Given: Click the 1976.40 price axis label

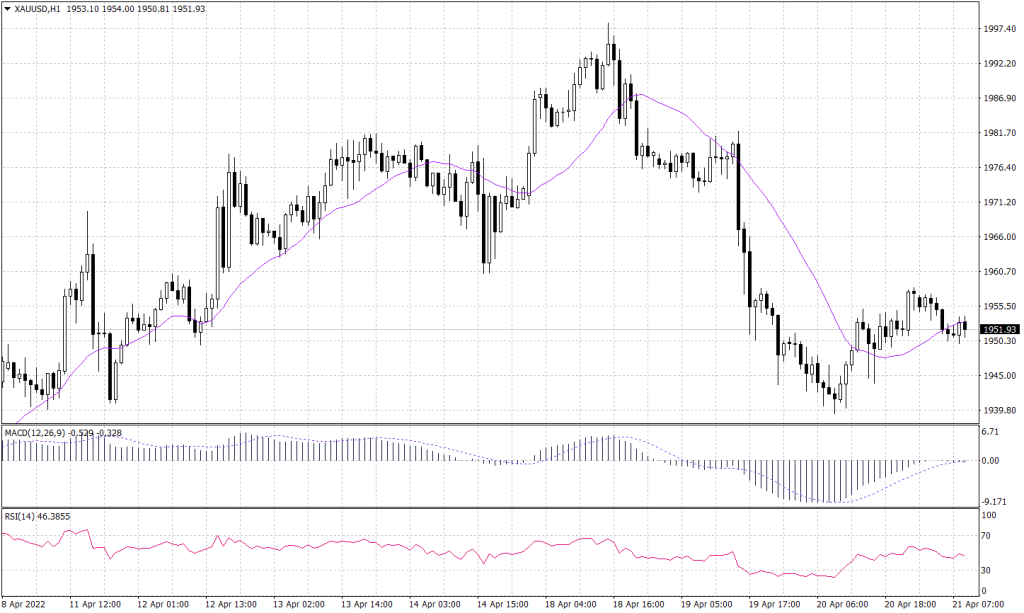Looking at the screenshot, I should [1000, 168].
